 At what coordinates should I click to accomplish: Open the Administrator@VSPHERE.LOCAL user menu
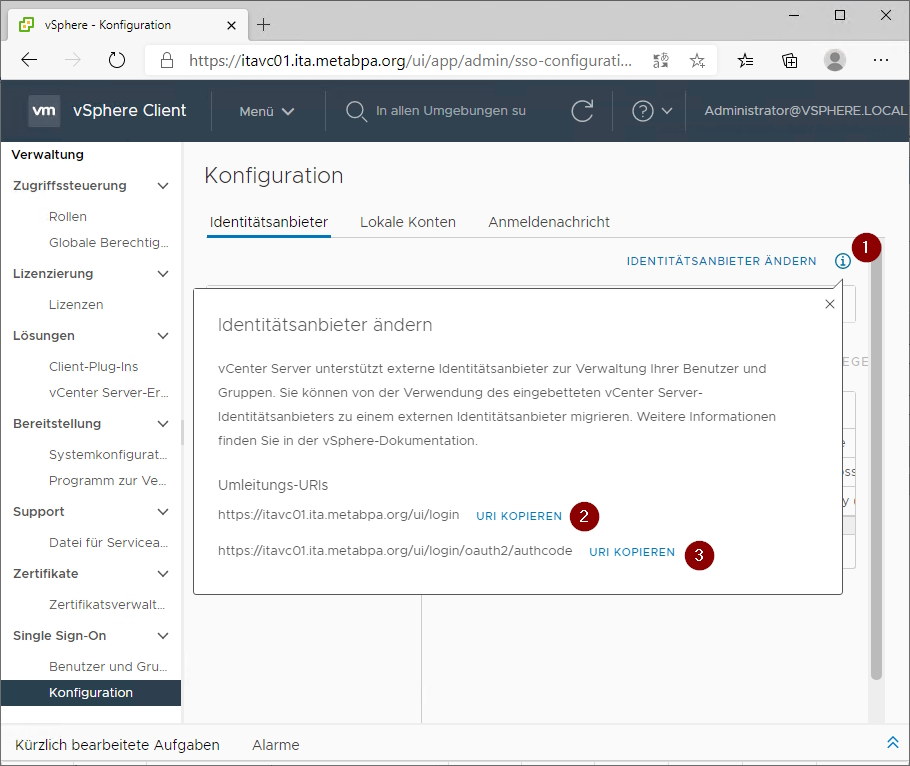click(x=806, y=111)
